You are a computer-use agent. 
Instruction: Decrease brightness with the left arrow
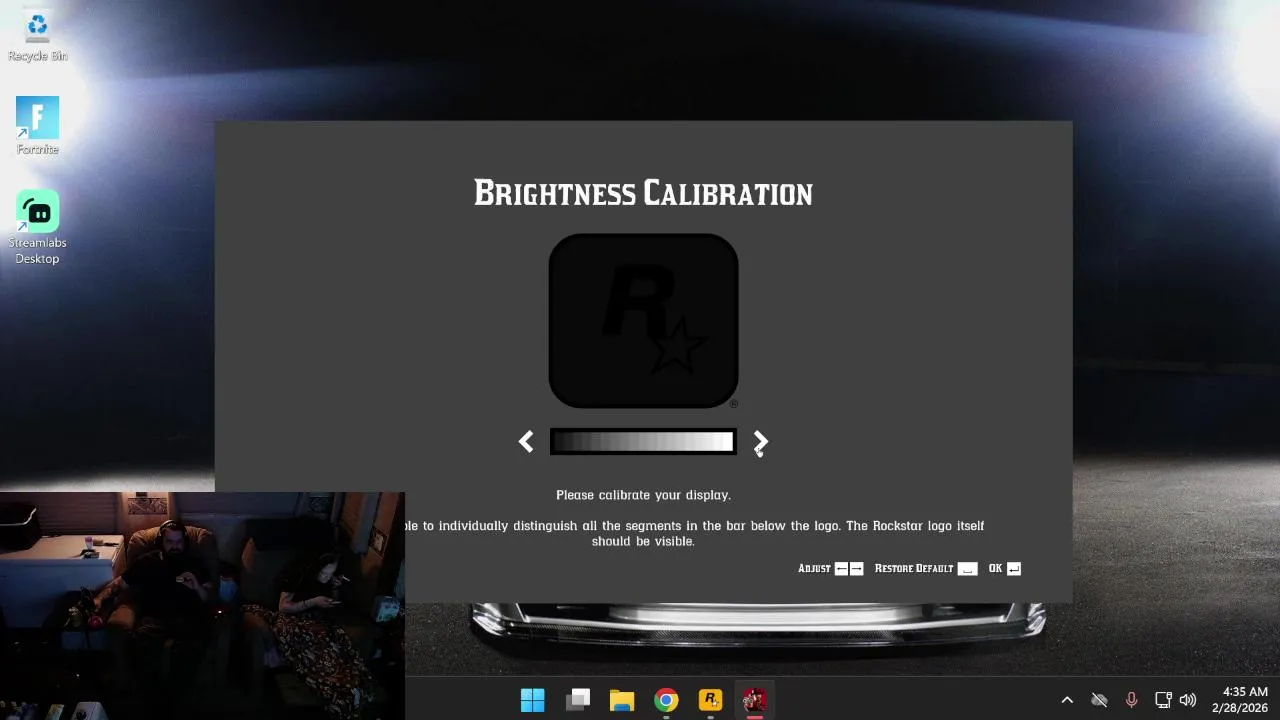(526, 442)
